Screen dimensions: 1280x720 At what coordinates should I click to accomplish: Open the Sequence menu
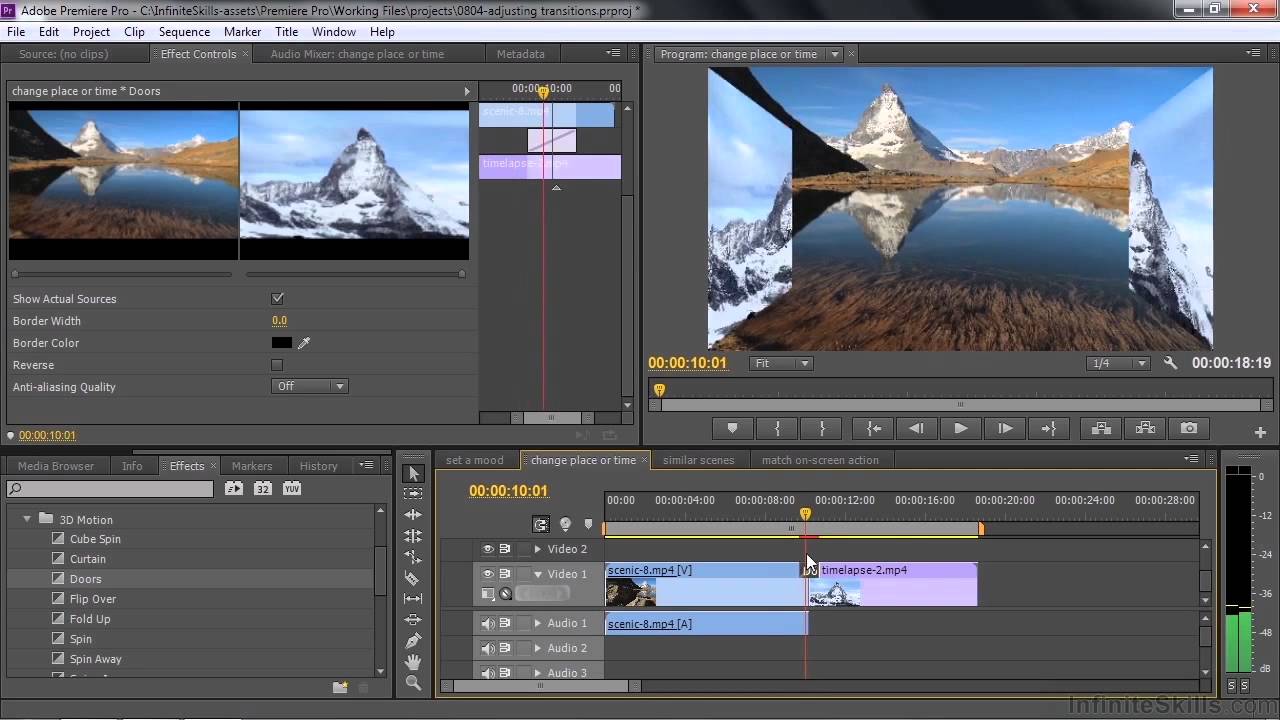click(x=184, y=32)
